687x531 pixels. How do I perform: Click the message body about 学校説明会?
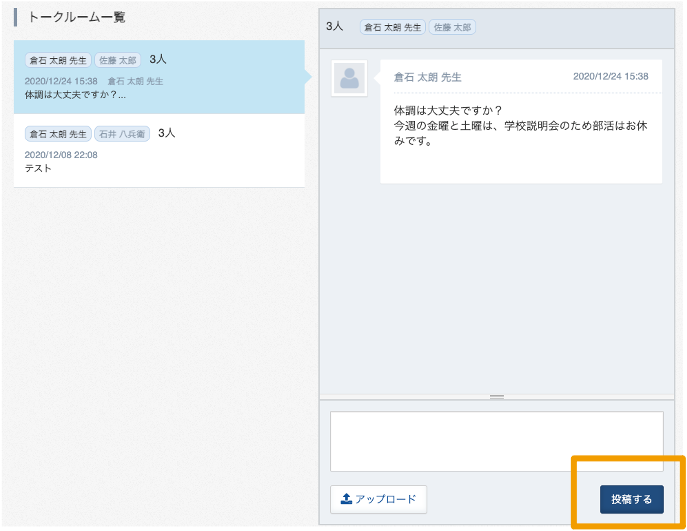click(521, 126)
